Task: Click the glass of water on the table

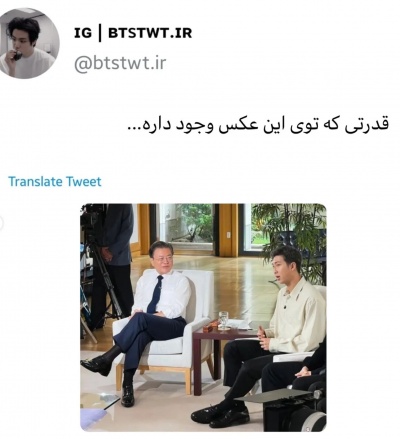Action: (x=223, y=321)
